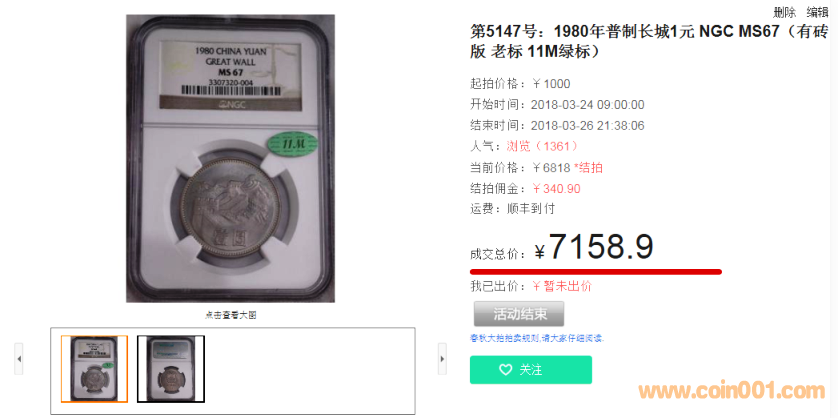838x418 pixels.
Task: Click the heart icon on 关注 button
Action: [505, 370]
